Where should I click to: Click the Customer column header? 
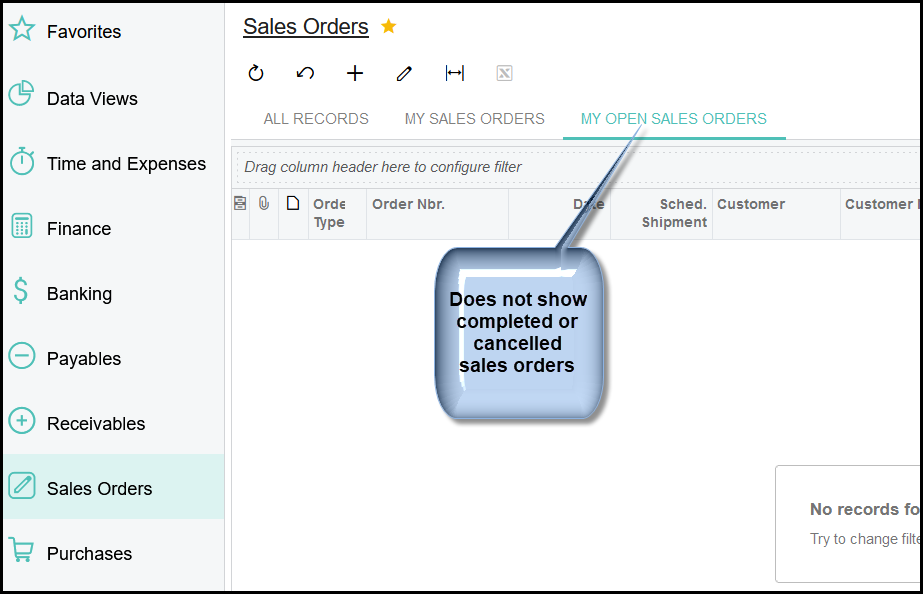751,204
